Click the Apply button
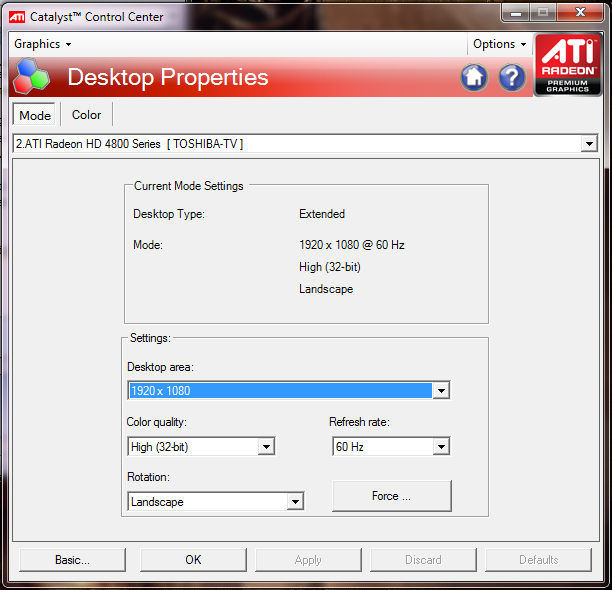Screen dimensions: 612x590 pos(308,560)
